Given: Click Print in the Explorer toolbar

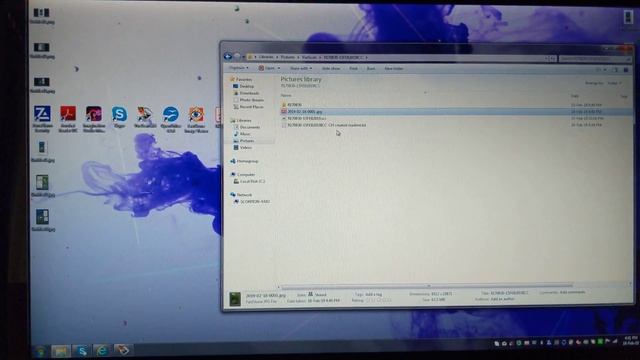Looking at the screenshot, I should (353, 69).
